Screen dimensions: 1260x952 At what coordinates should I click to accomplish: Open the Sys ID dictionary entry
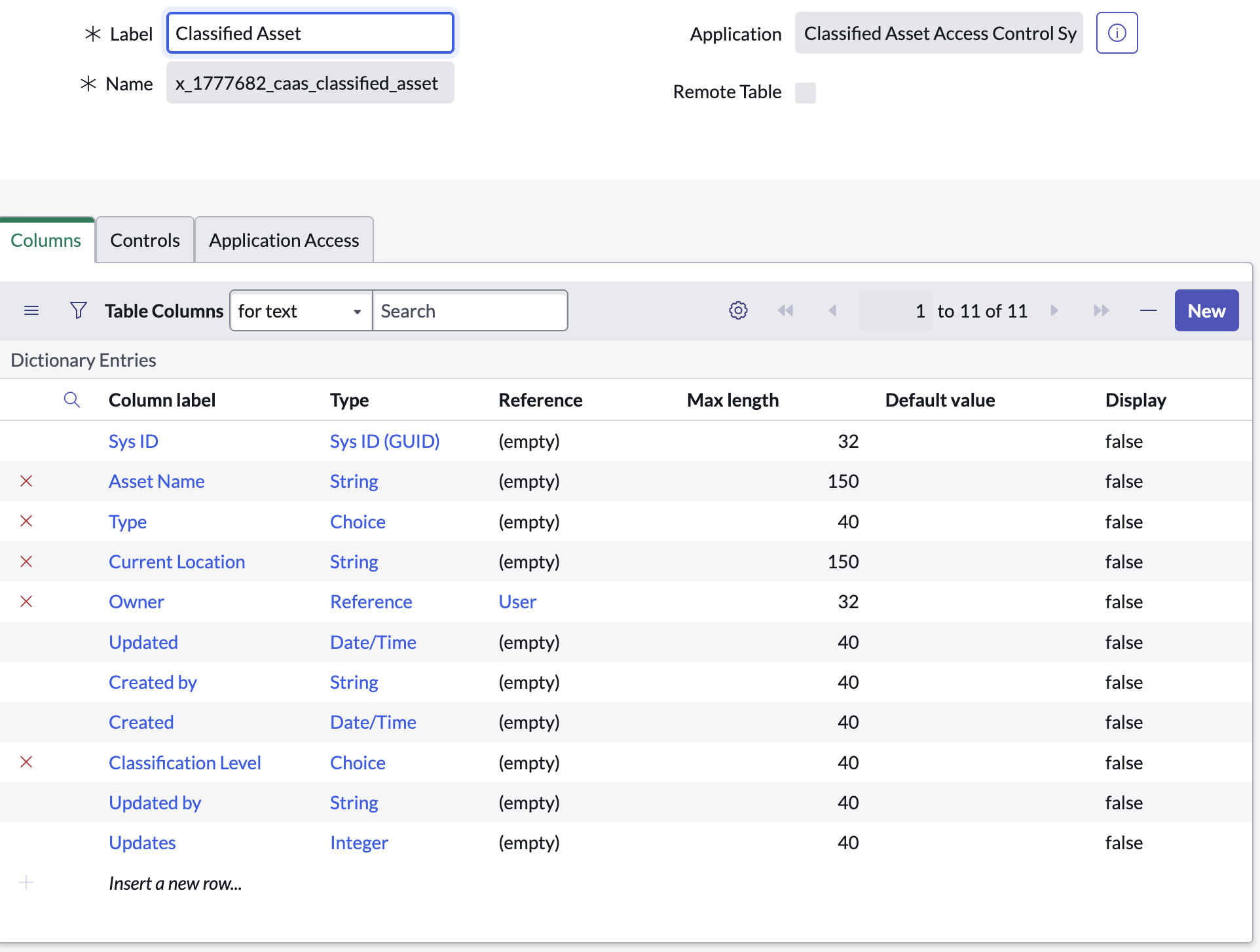click(x=134, y=441)
